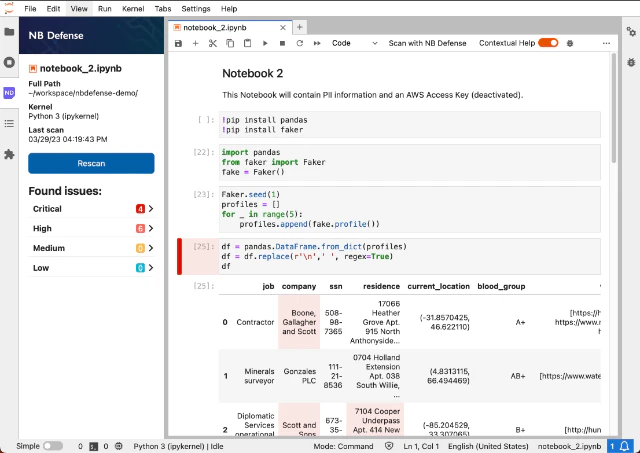Open the Run menu
The height and width of the screenshot is (453, 640).
[104, 9]
